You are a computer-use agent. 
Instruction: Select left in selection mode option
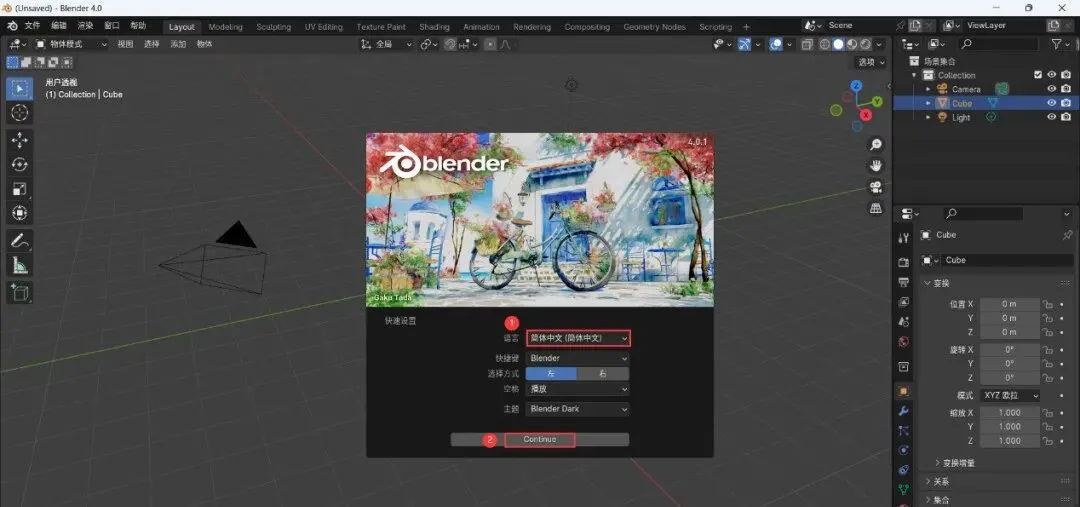[551, 373]
